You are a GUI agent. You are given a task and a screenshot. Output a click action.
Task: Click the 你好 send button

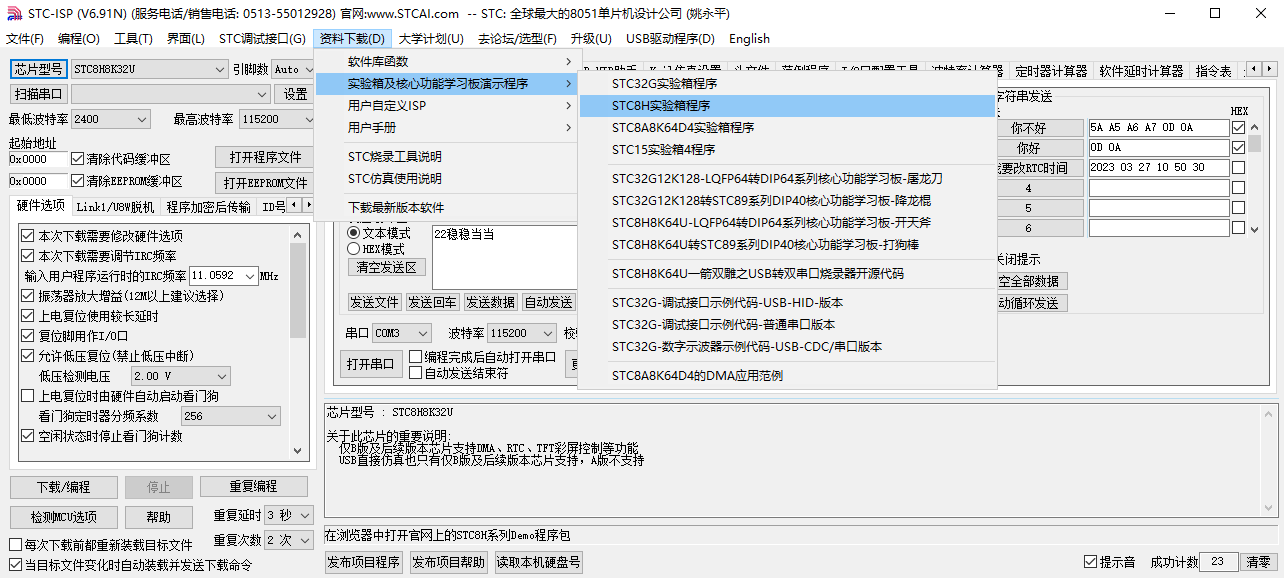click(1028, 148)
